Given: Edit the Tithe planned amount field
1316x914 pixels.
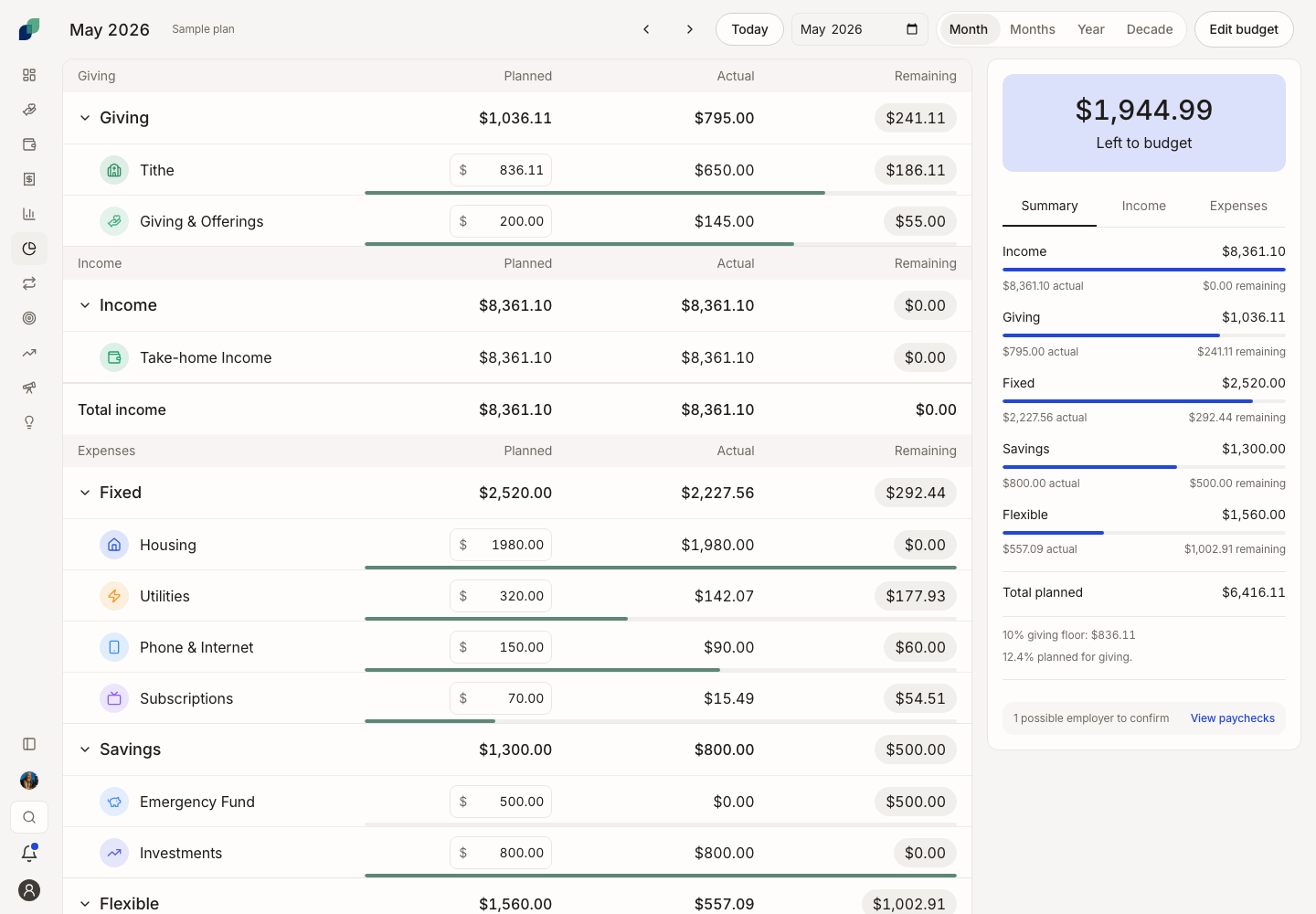Looking at the screenshot, I should click(501, 170).
